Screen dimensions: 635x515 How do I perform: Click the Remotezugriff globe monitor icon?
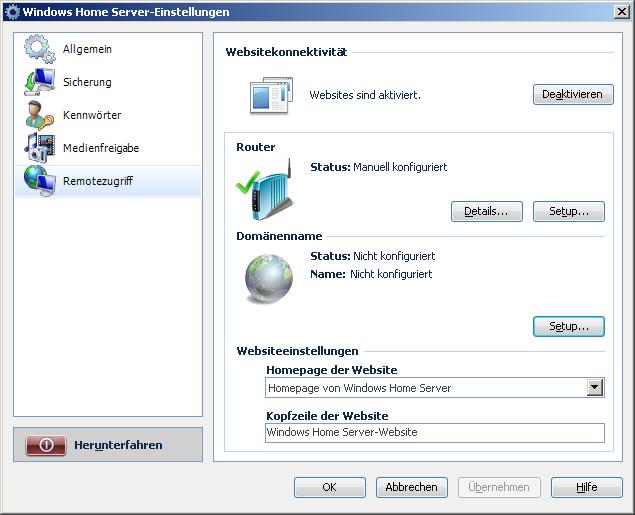(x=39, y=181)
